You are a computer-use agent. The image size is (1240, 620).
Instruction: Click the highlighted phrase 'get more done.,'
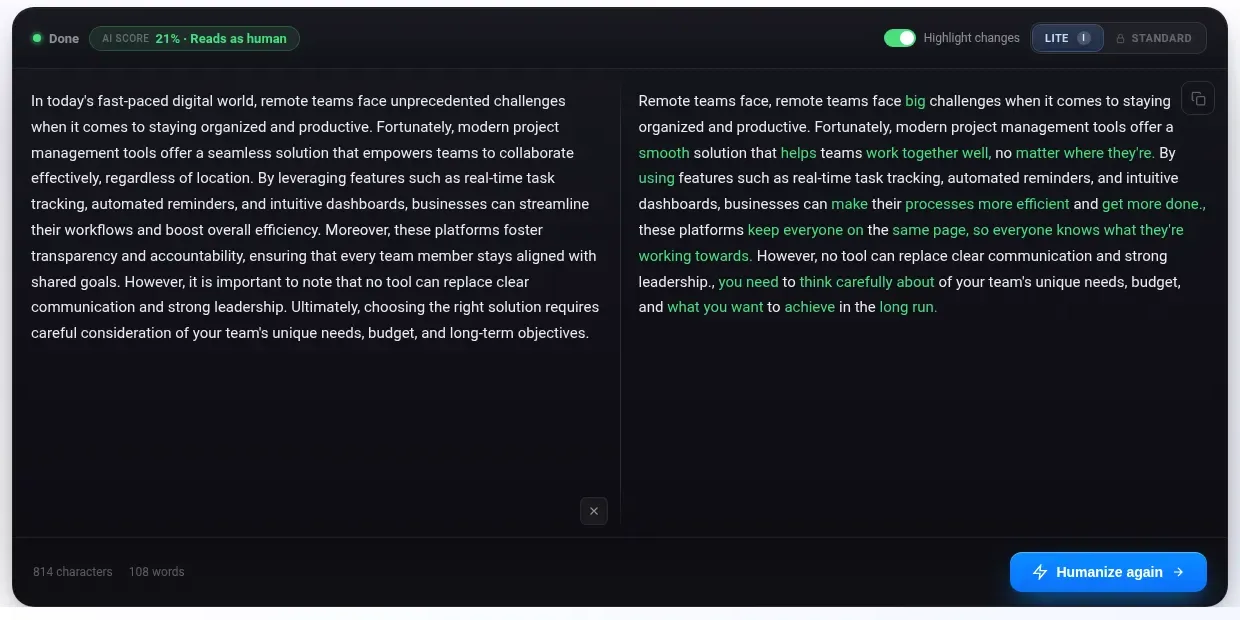1154,204
